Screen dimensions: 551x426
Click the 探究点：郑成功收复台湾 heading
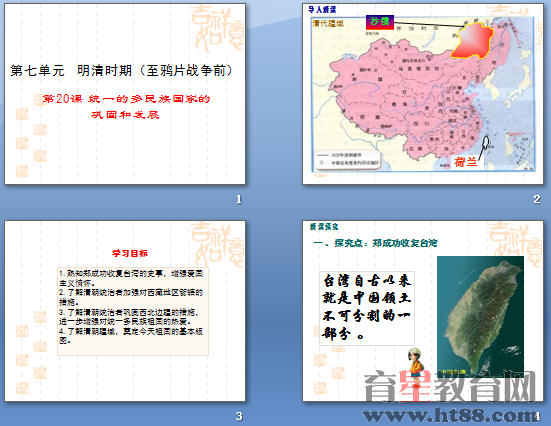pos(375,243)
